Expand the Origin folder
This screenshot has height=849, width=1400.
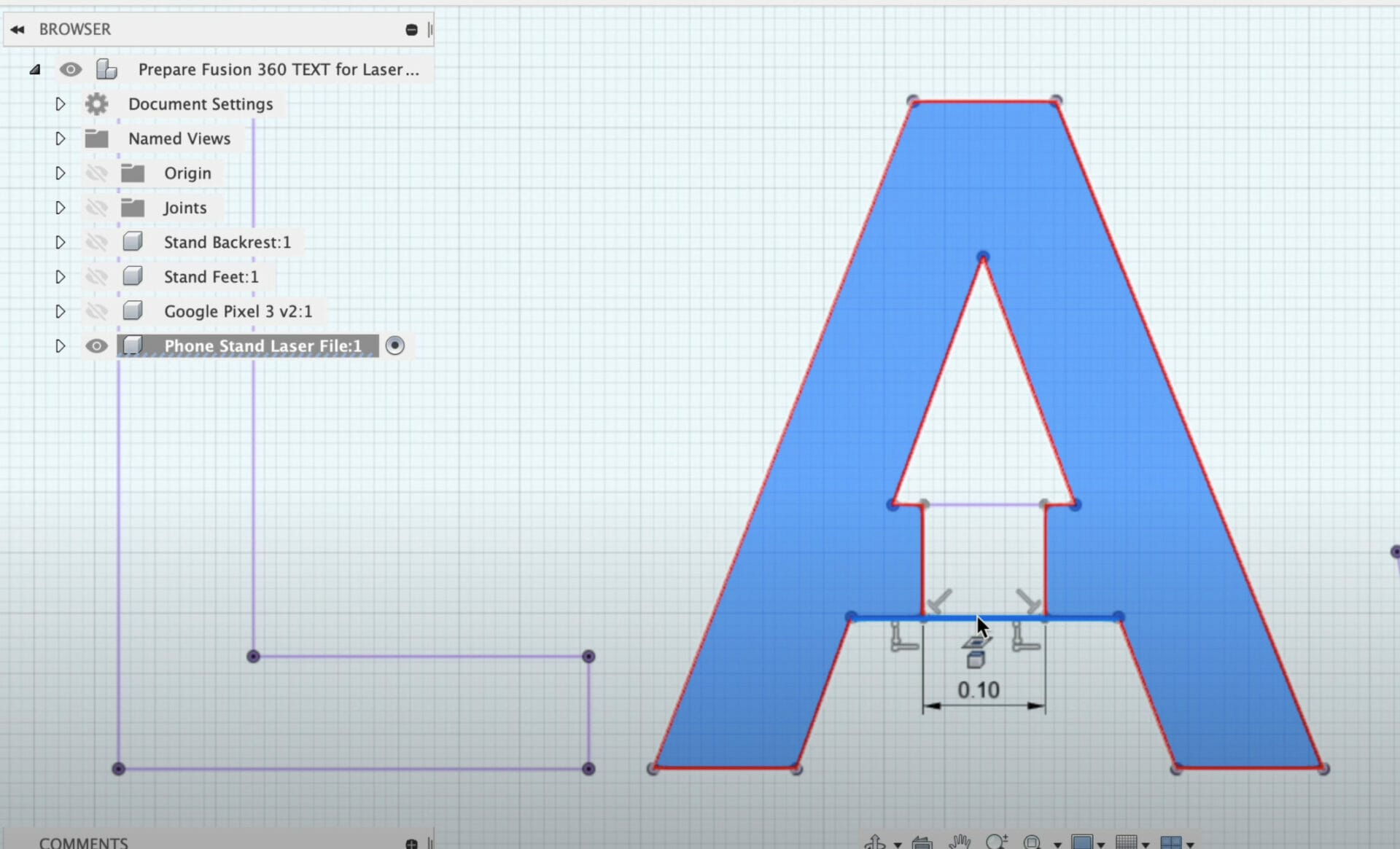(x=60, y=173)
